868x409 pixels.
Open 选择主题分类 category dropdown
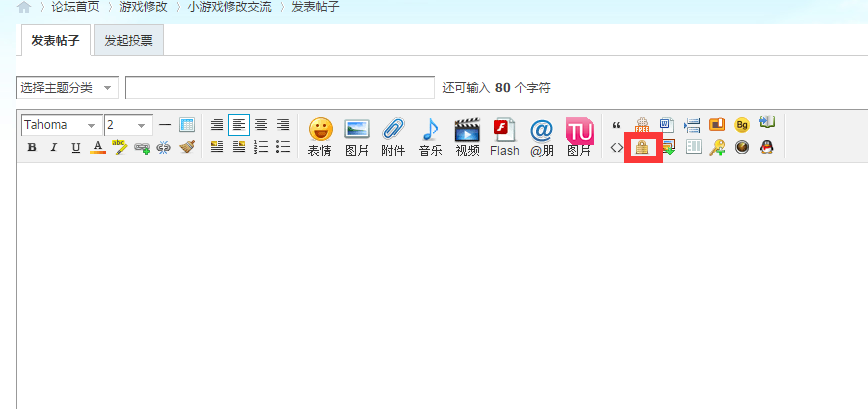(68, 88)
